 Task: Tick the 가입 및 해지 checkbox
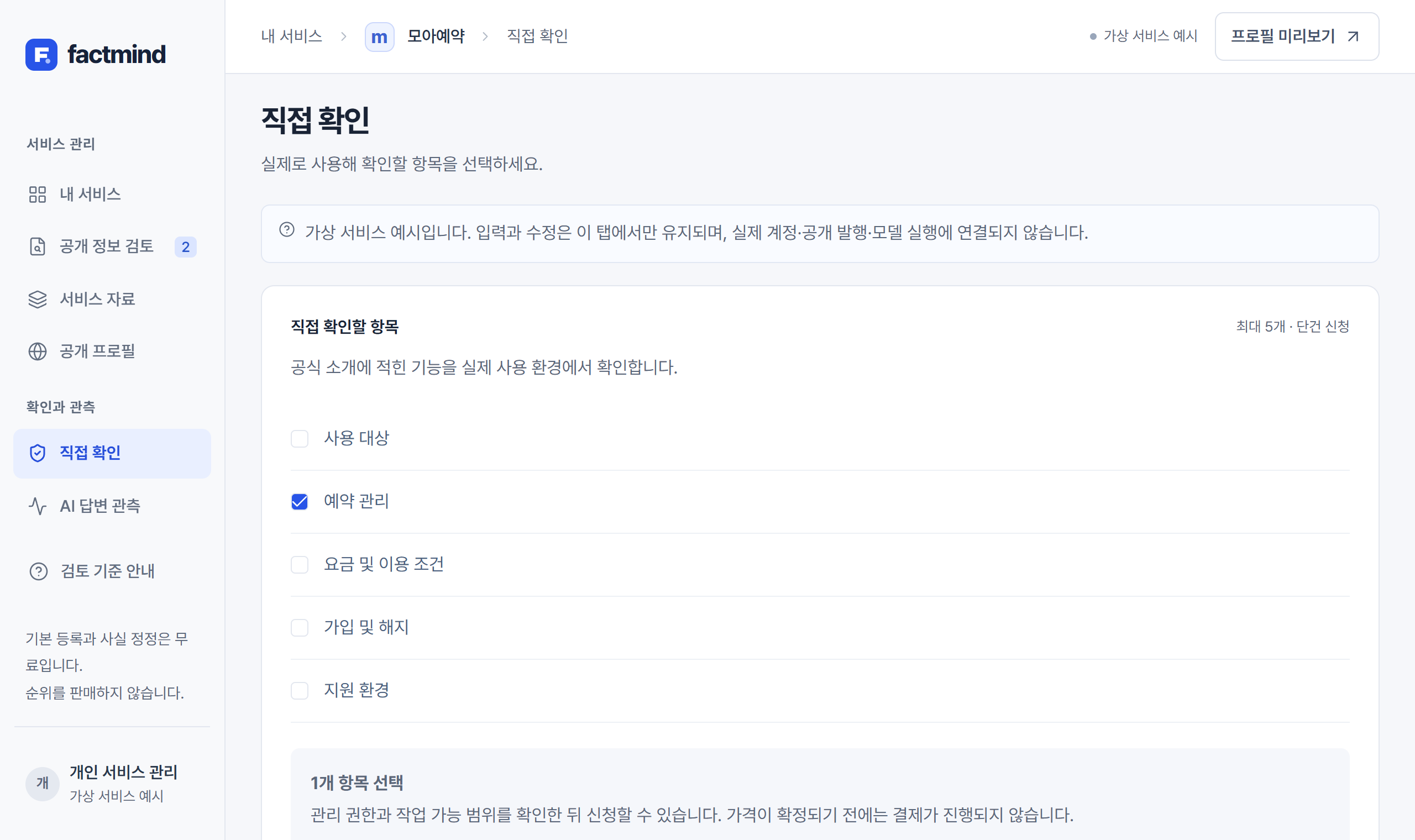pyautogui.click(x=300, y=628)
